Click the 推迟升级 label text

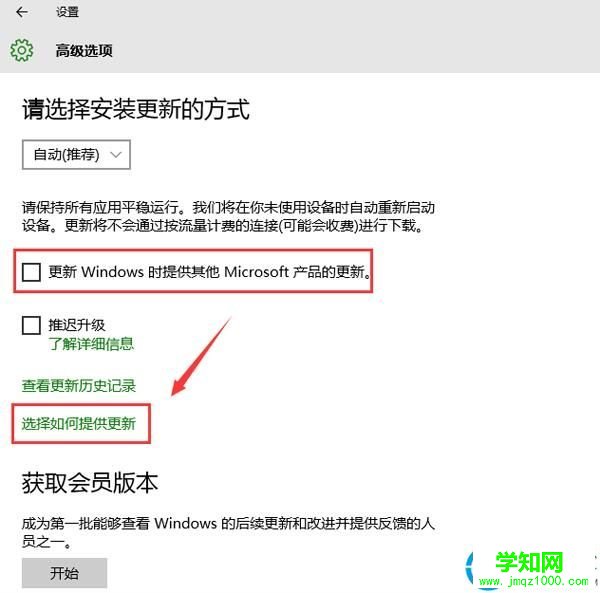click(x=77, y=325)
